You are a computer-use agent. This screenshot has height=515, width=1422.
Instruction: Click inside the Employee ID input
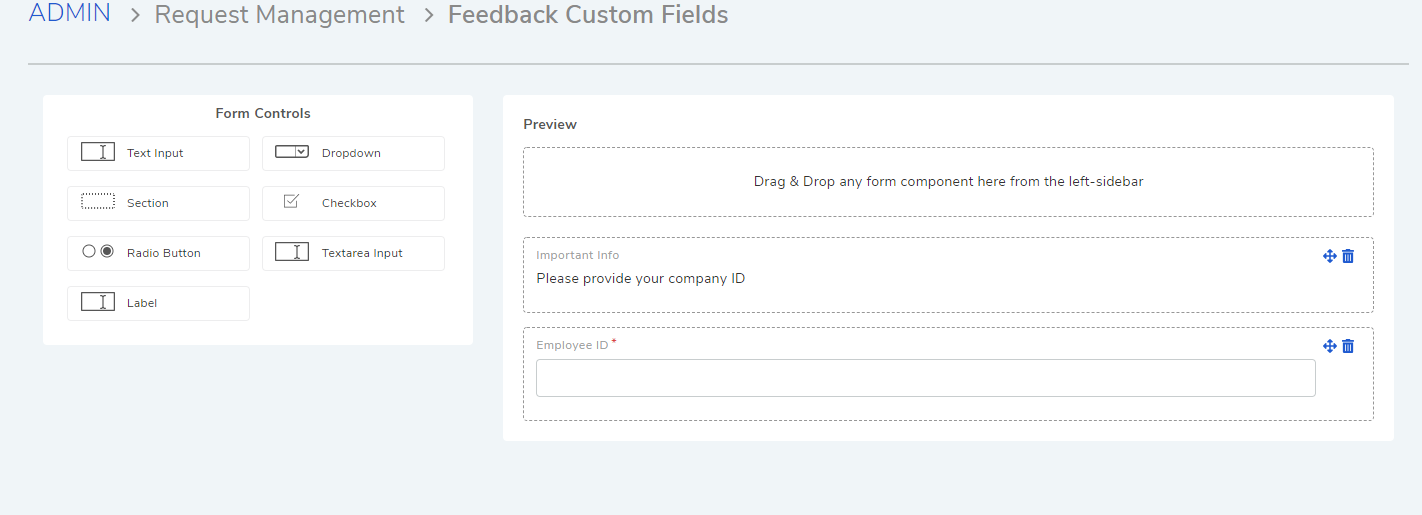click(926, 378)
